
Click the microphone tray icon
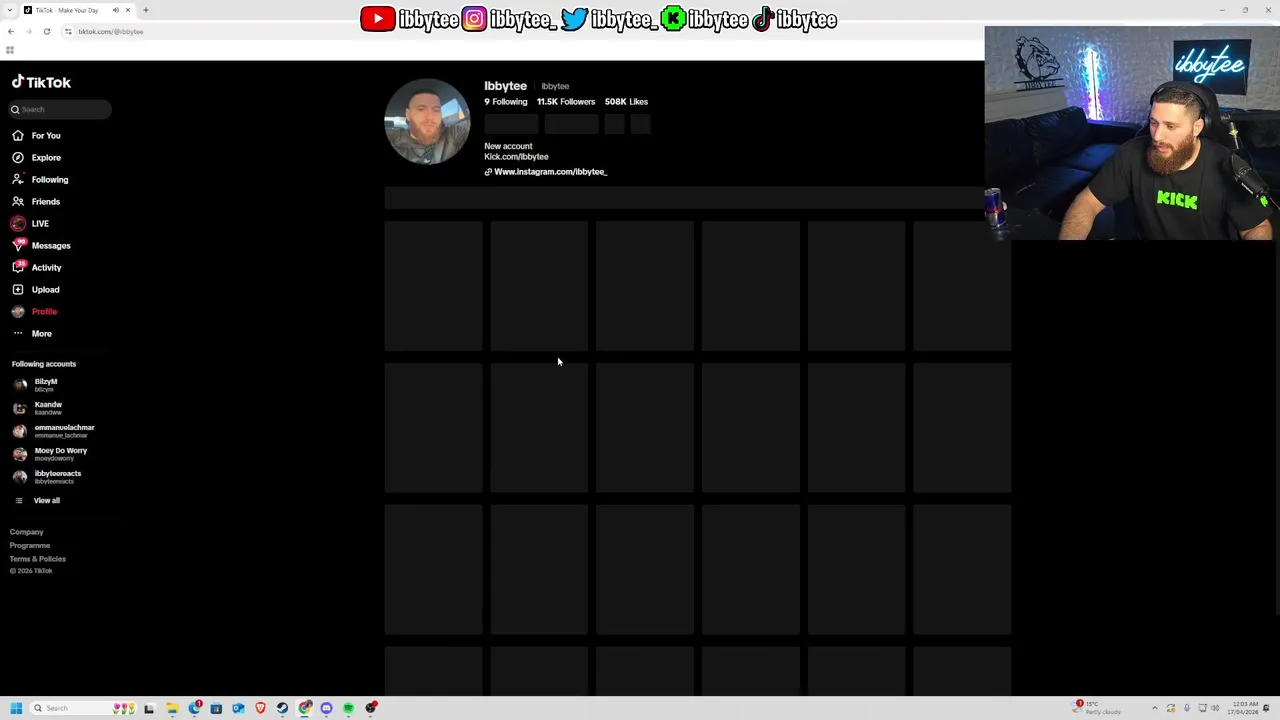tap(1186, 708)
